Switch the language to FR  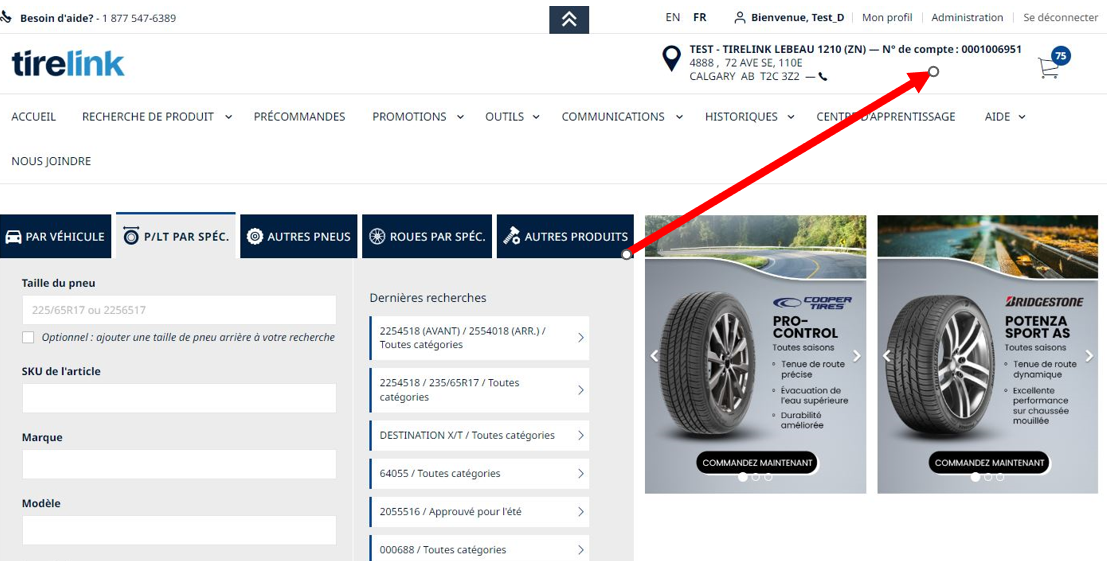[x=700, y=18]
